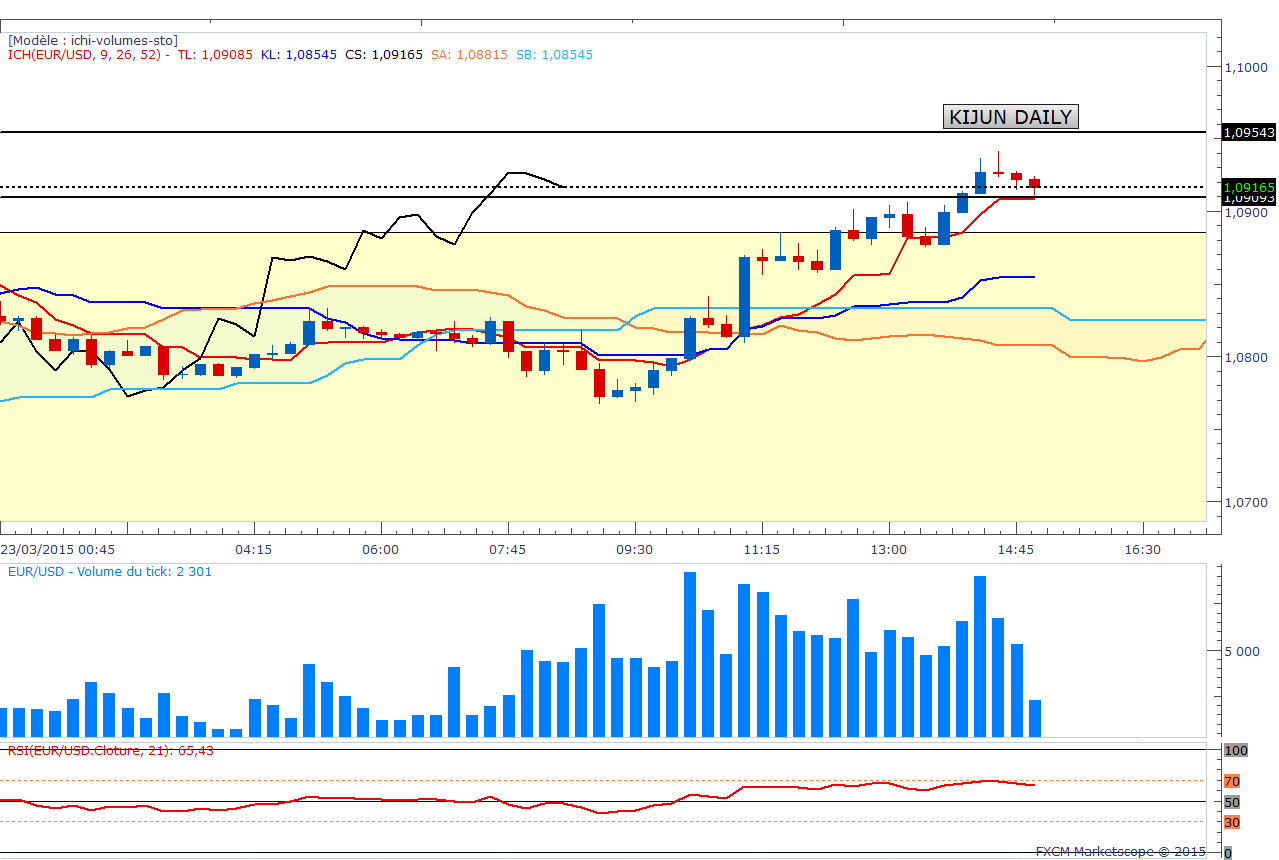Click the 1,1000 price axis label
Image resolution: width=1279 pixels, height=860 pixels.
click(x=1246, y=67)
